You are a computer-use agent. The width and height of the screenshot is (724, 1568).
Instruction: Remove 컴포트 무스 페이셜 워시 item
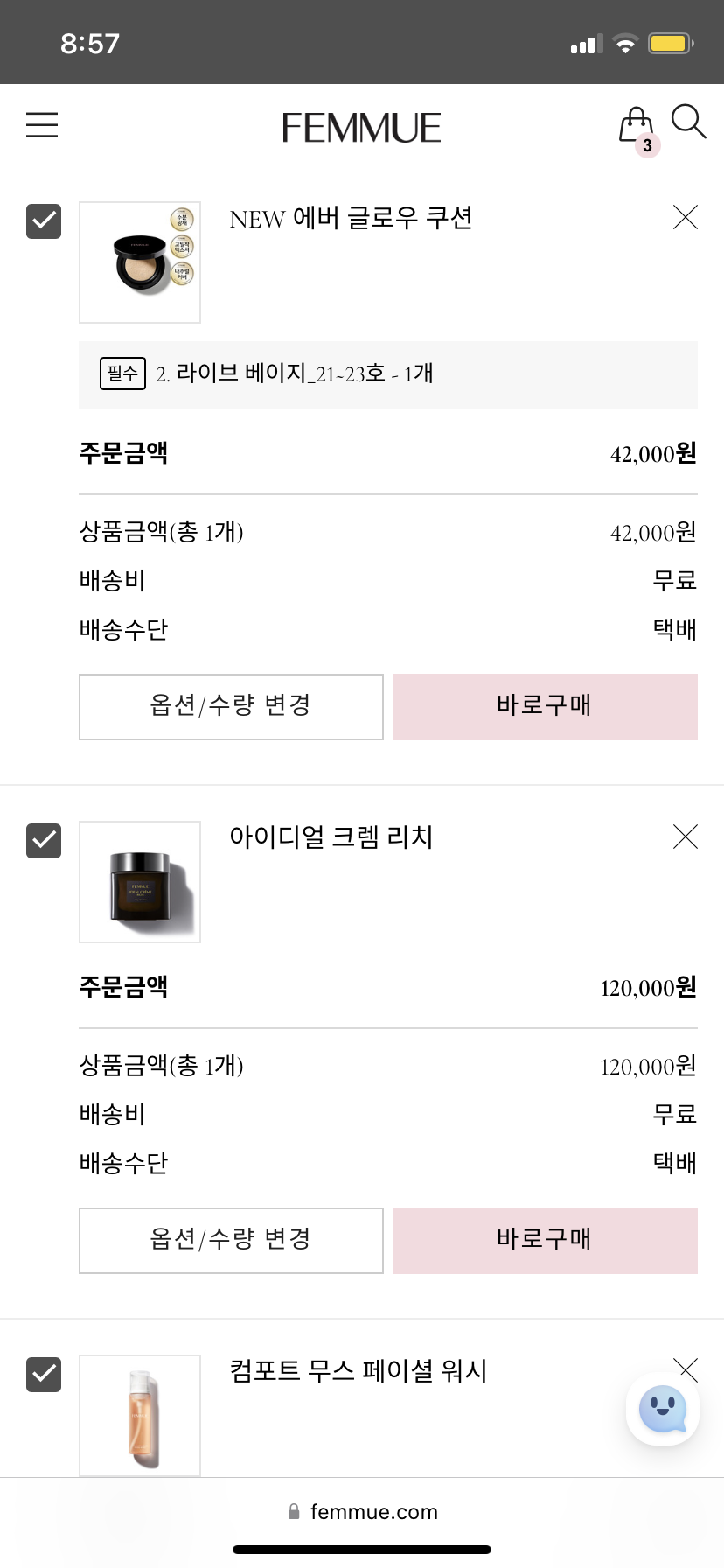686,1369
